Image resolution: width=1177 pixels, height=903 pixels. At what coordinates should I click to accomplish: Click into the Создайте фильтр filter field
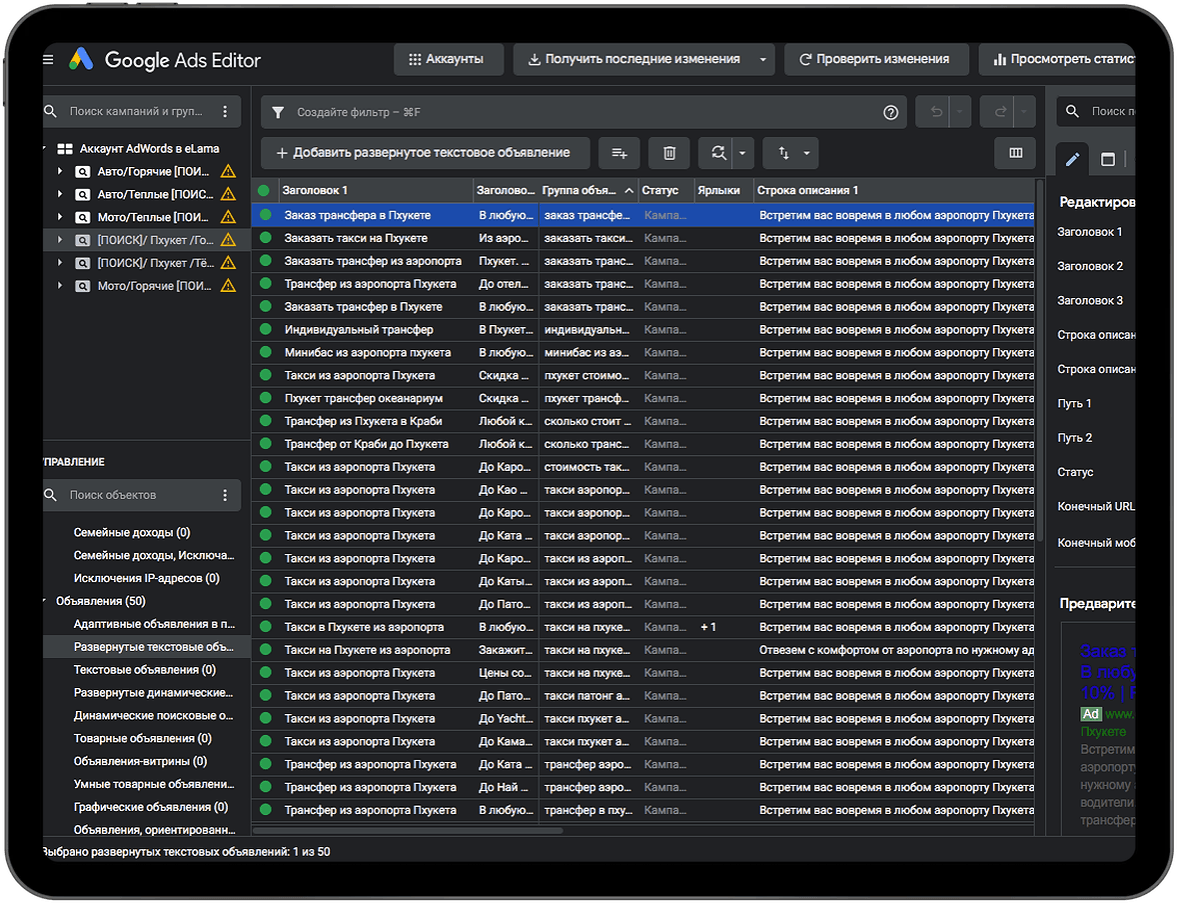pos(580,113)
